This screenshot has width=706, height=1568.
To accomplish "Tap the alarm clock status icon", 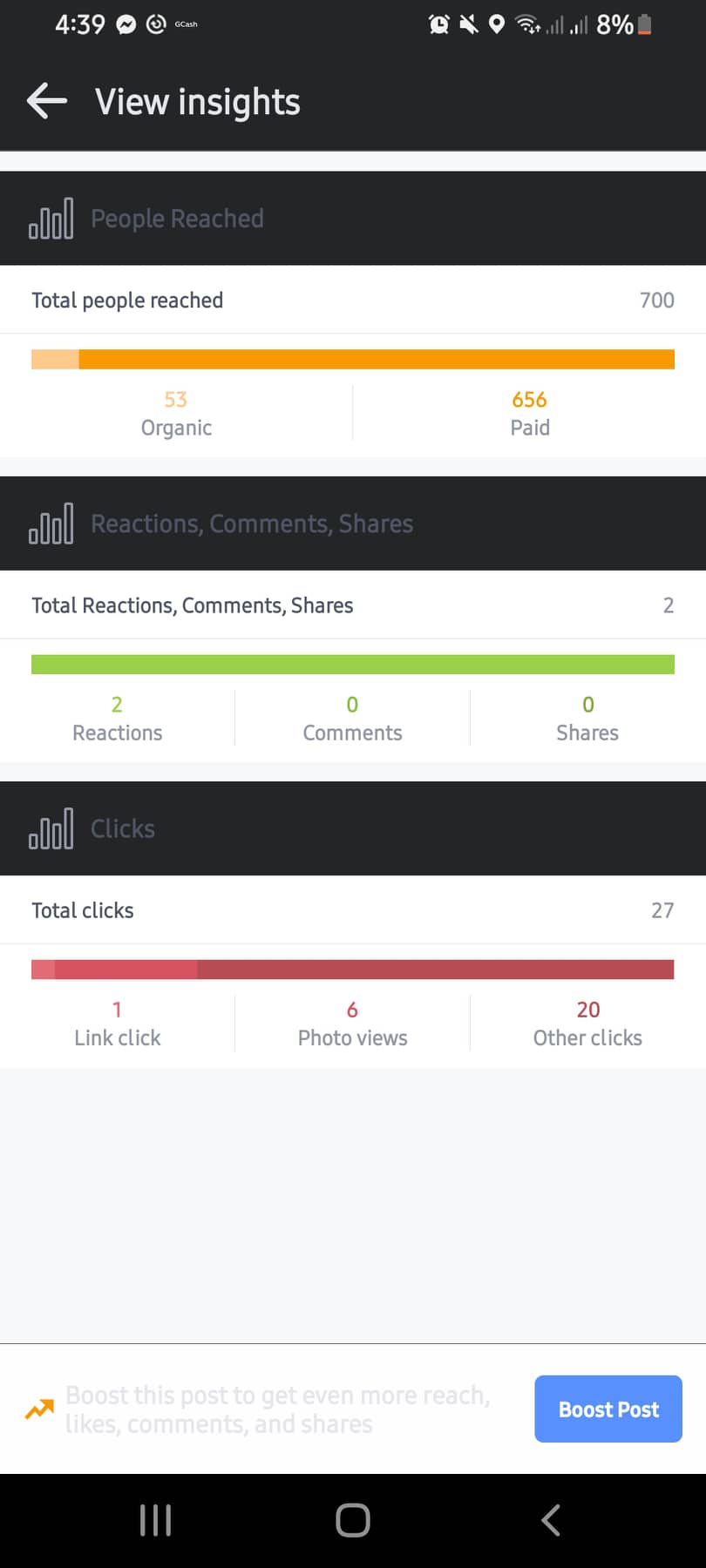I will point(439,24).
